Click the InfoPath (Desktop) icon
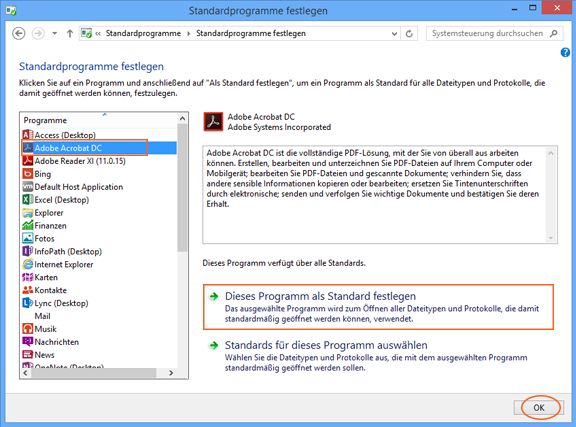This screenshot has width=576, height=427. pos(28,251)
